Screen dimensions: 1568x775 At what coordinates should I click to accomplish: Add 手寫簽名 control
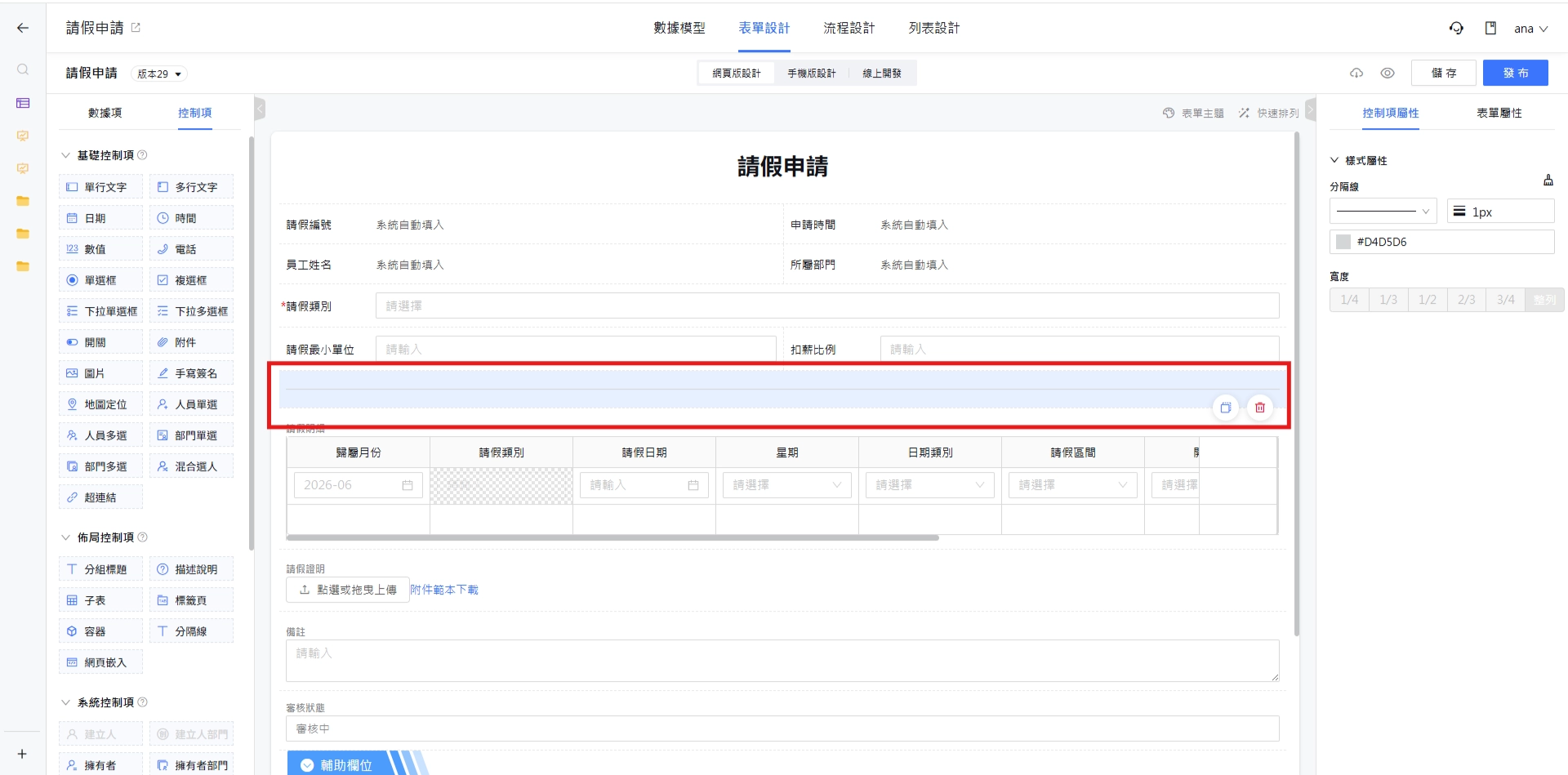coord(191,373)
